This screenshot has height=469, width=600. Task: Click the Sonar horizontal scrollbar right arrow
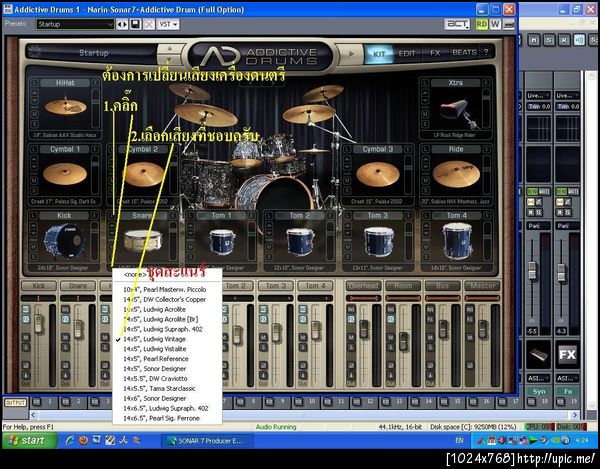pos(575,415)
